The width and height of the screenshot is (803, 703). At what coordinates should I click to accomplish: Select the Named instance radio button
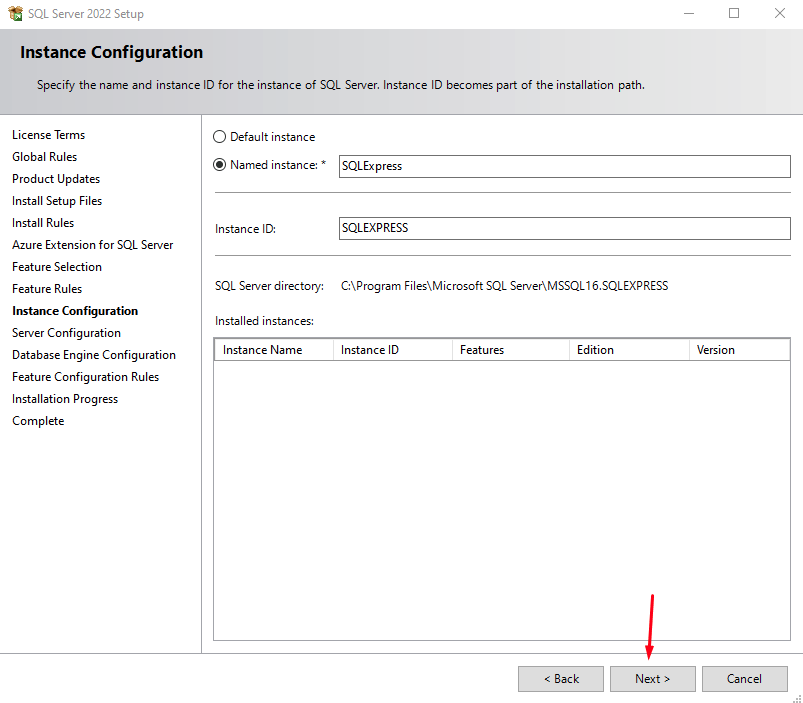[x=219, y=165]
